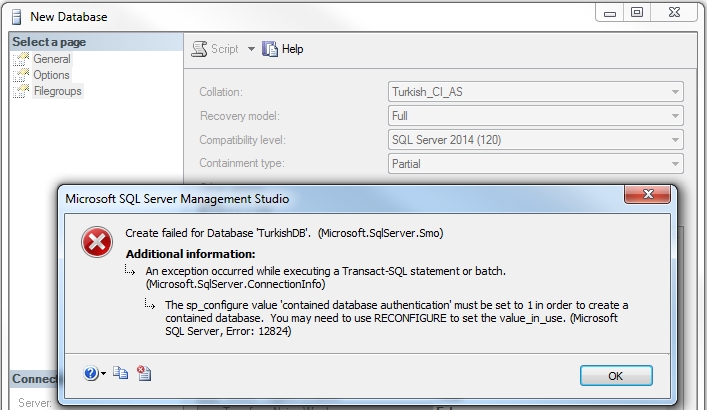The image size is (707, 410).
Task: Click the 'An exception occurred' message text
Action: (x=326, y=277)
